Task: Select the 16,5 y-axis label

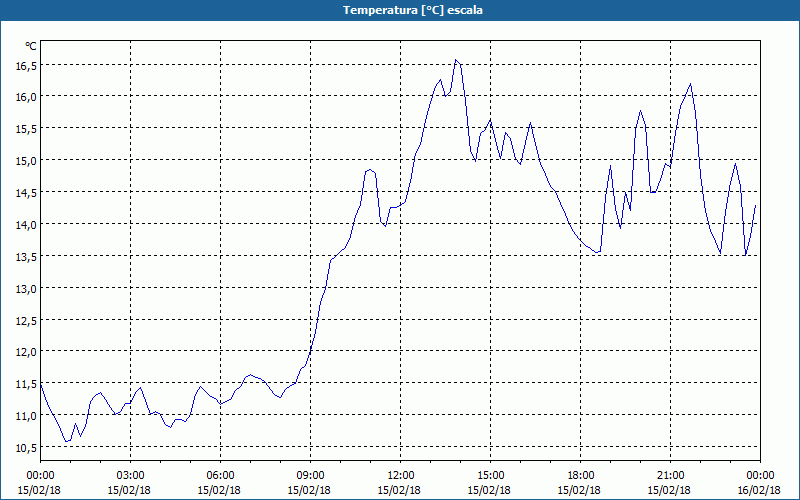Action: (x=26, y=65)
